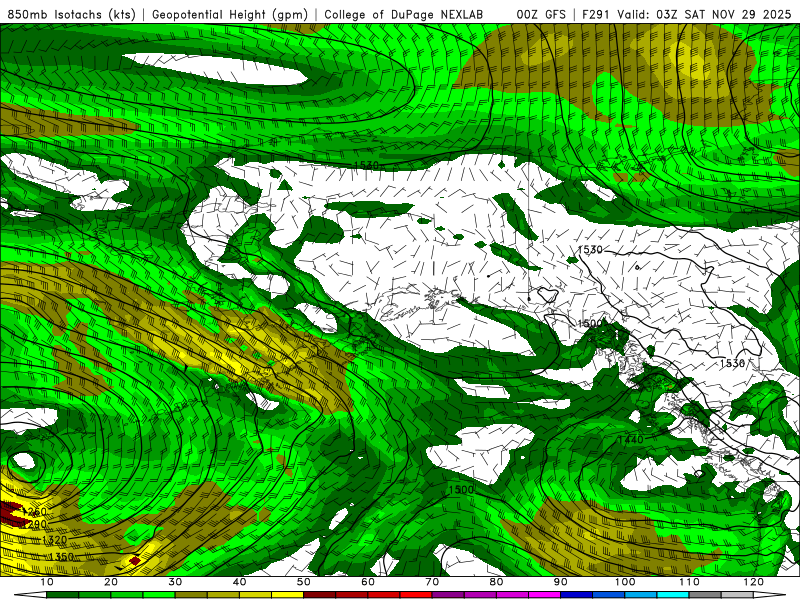Click the legend value 100

(x=625, y=582)
